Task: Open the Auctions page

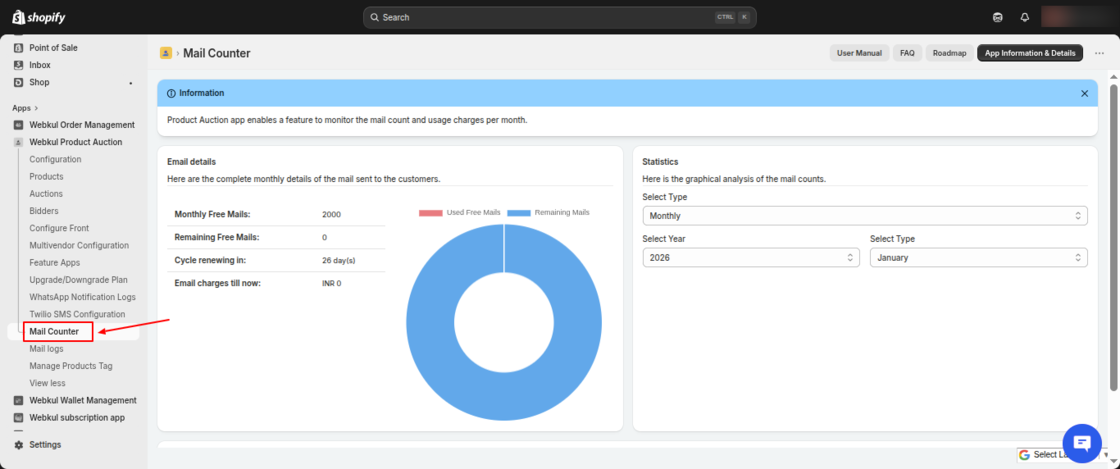Action: 46,193
